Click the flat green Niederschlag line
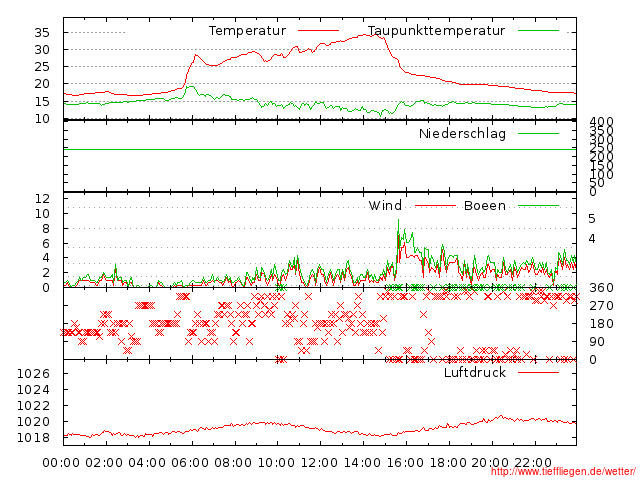Viewport: 640px width, 480px height. tap(320, 149)
